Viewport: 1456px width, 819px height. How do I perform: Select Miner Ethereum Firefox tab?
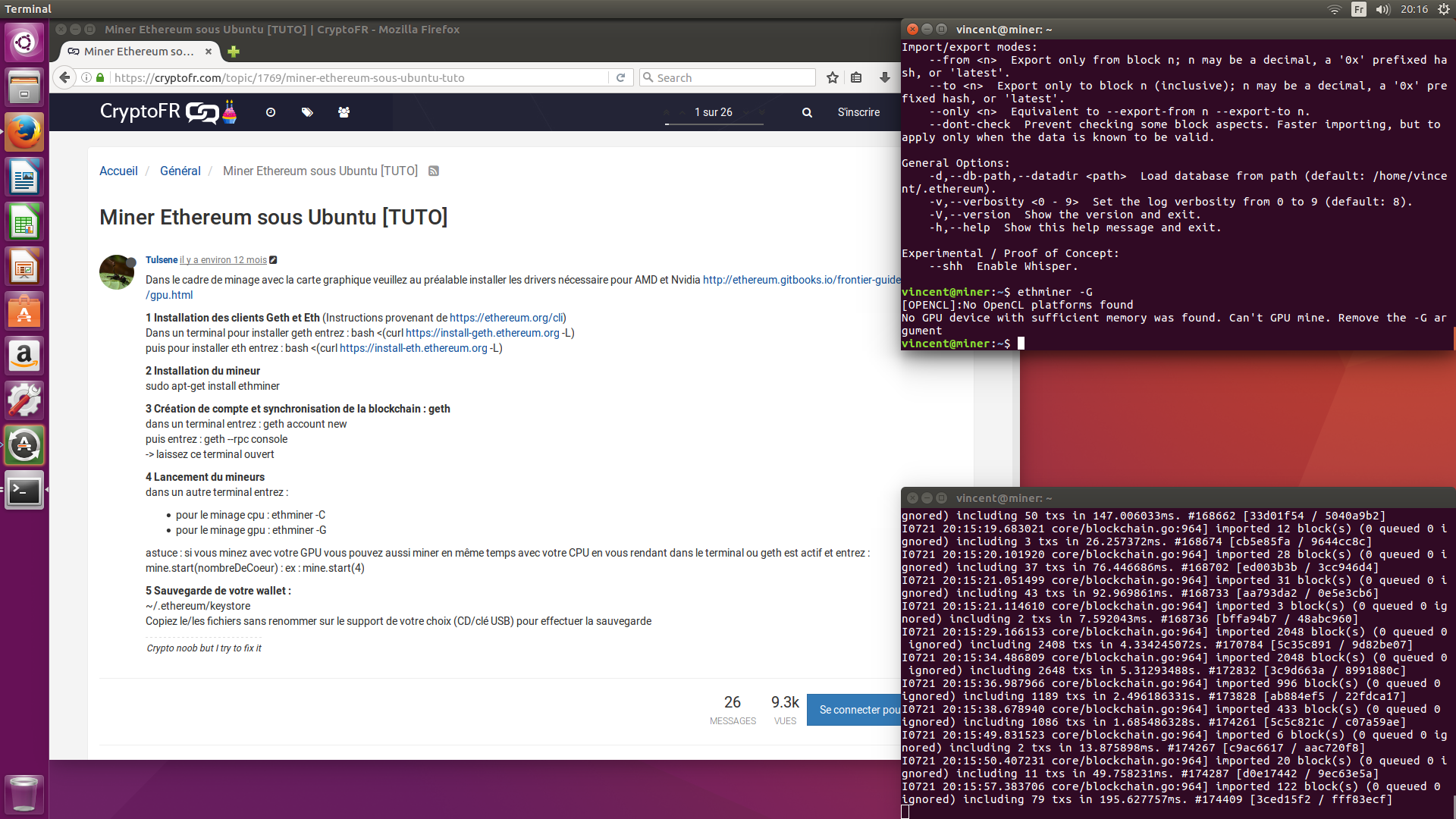pyautogui.click(x=139, y=52)
